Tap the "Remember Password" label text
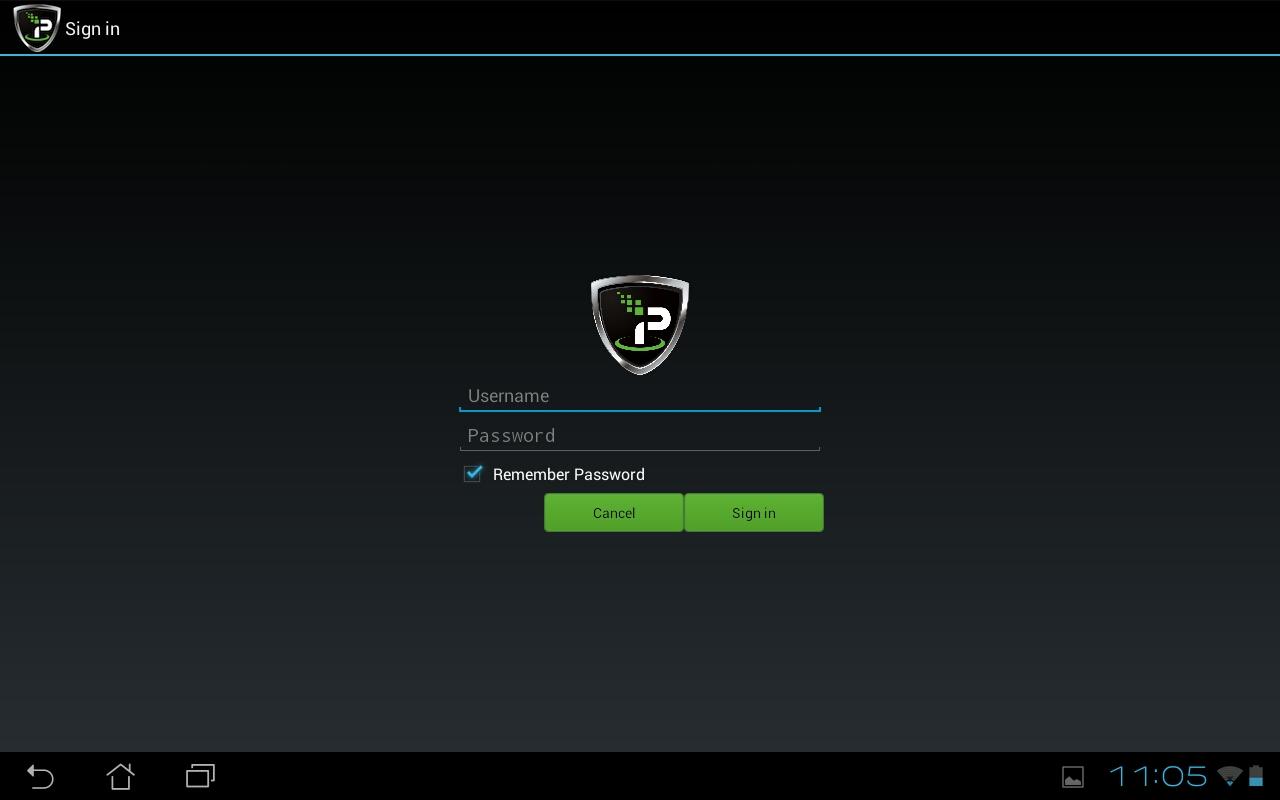 pos(568,475)
